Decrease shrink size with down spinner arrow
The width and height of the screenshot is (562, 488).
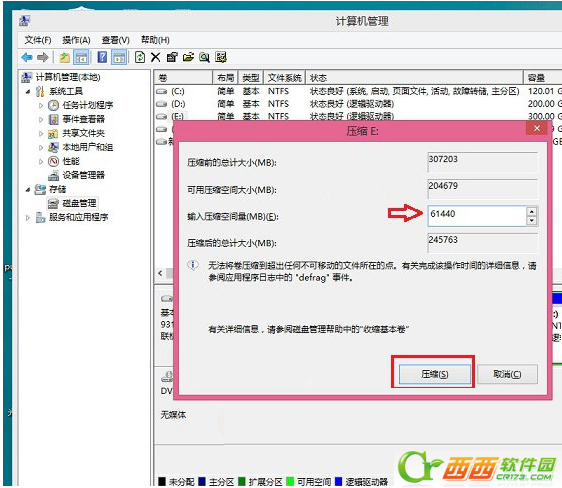[532, 221]
